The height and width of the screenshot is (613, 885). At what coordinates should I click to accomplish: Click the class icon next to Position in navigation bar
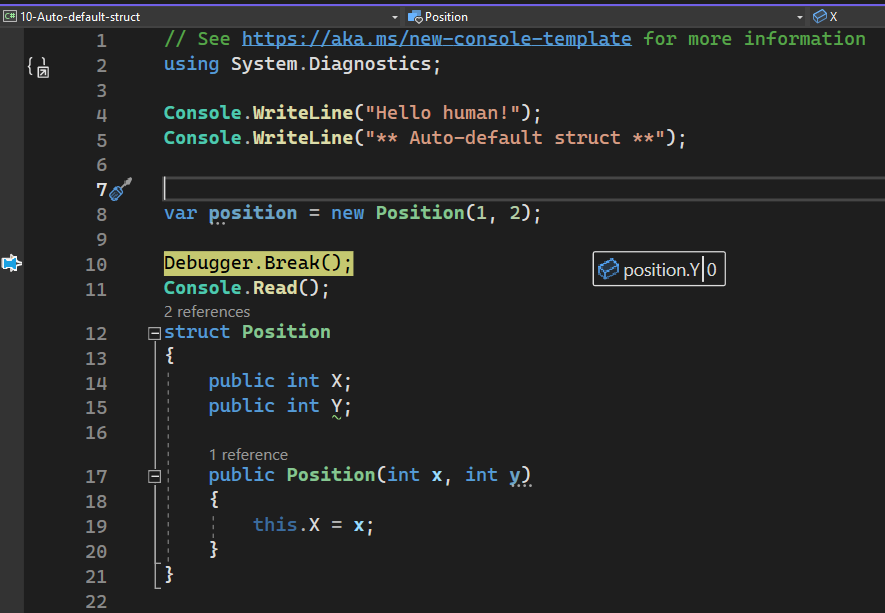click(x=414, y=16)
